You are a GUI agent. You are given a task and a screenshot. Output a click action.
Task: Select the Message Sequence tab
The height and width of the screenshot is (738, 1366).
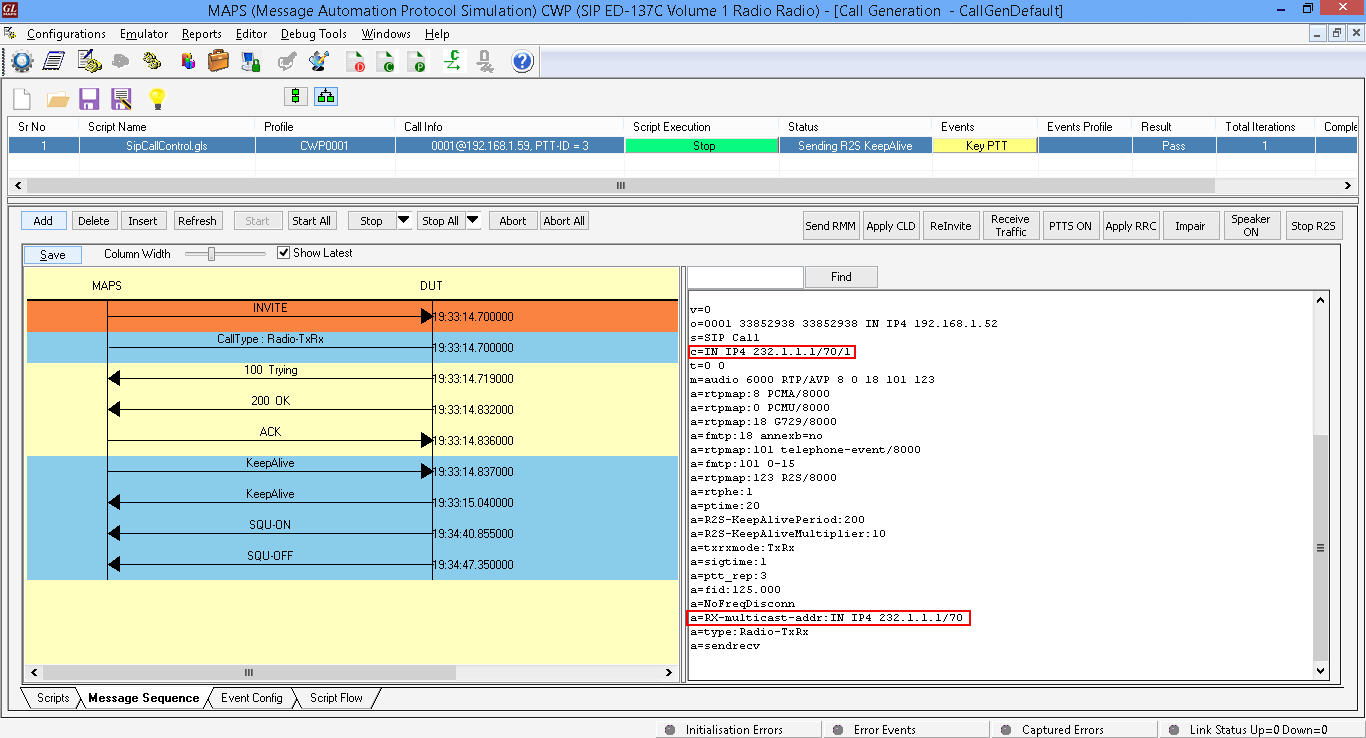coord(144,698)
